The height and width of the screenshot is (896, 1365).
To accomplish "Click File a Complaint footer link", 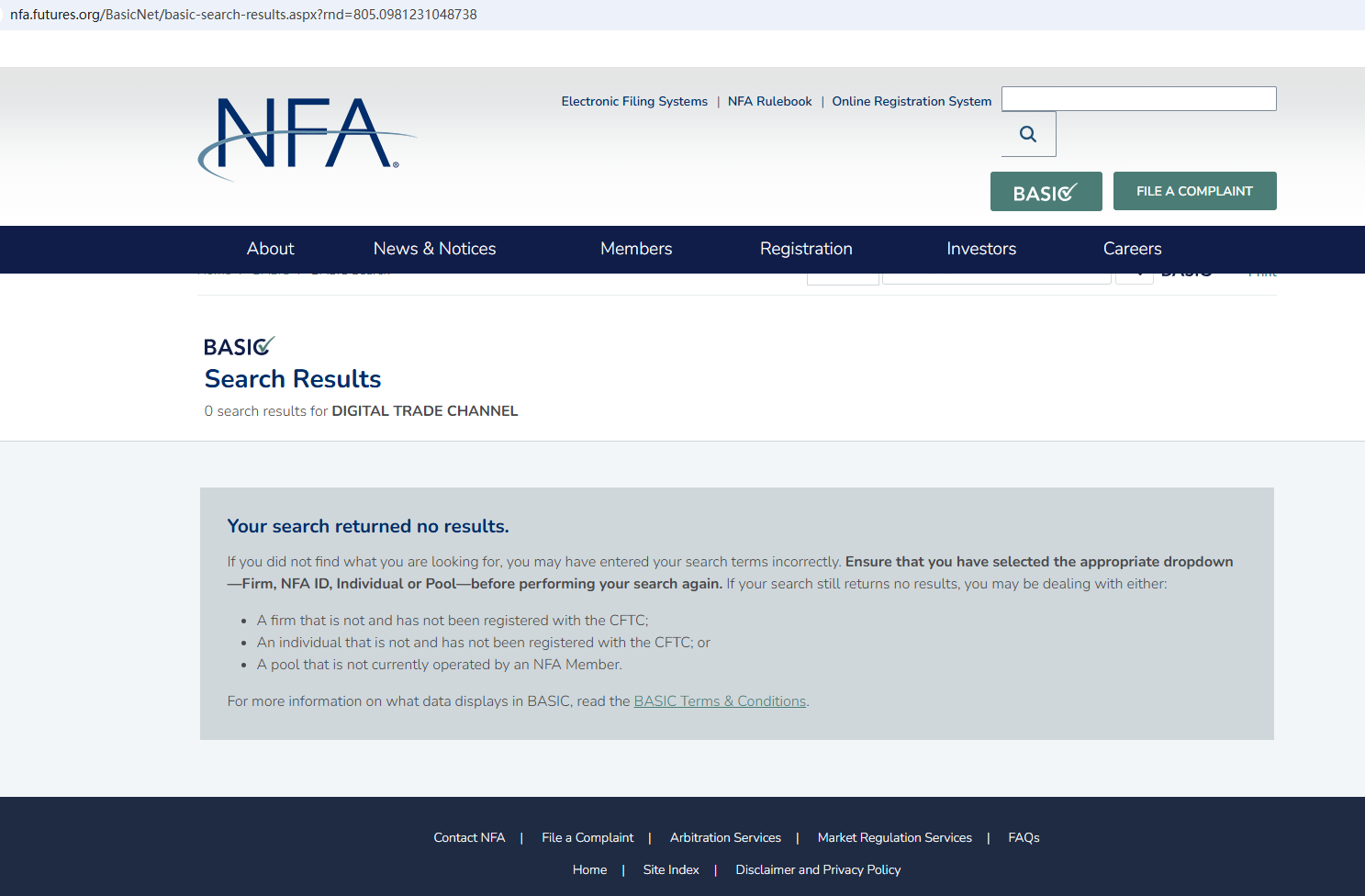I will click(x=587, y=838).
